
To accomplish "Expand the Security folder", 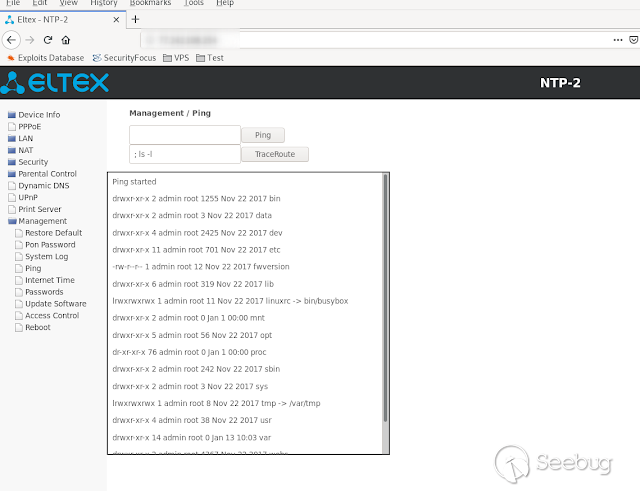I will click(x=28, y=162).
